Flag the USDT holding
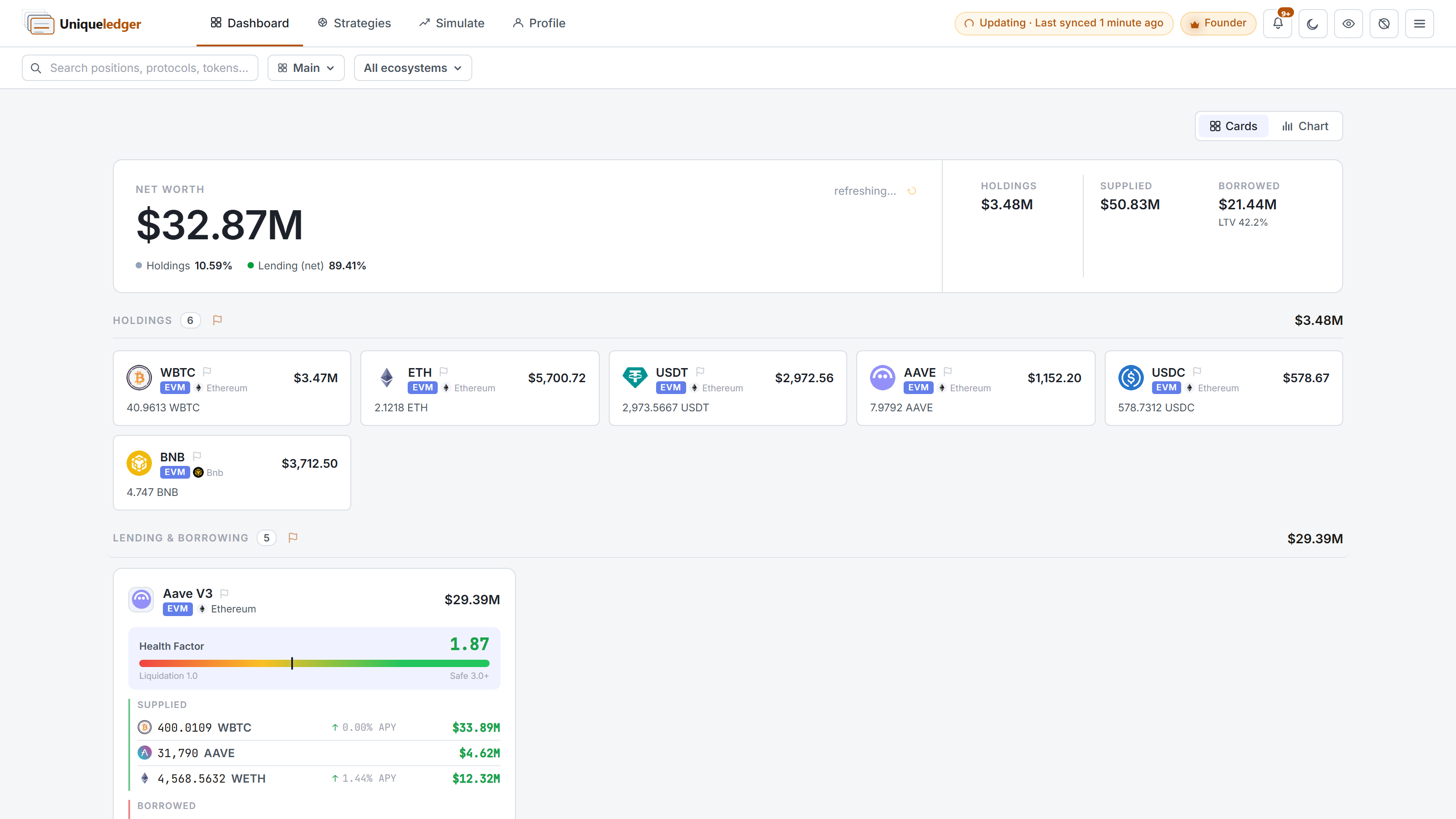The height and width of the screenshot is (819, 1456). 700,371
